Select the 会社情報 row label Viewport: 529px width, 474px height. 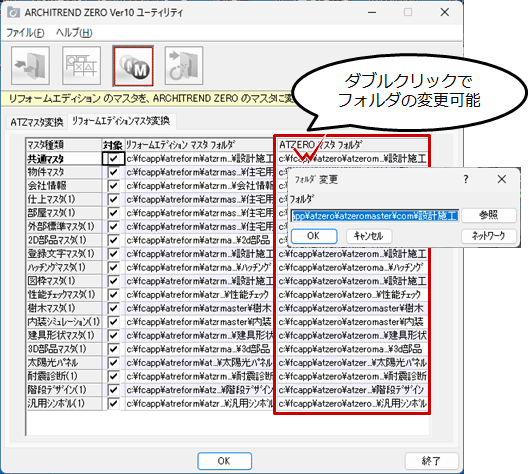point(64,186)
